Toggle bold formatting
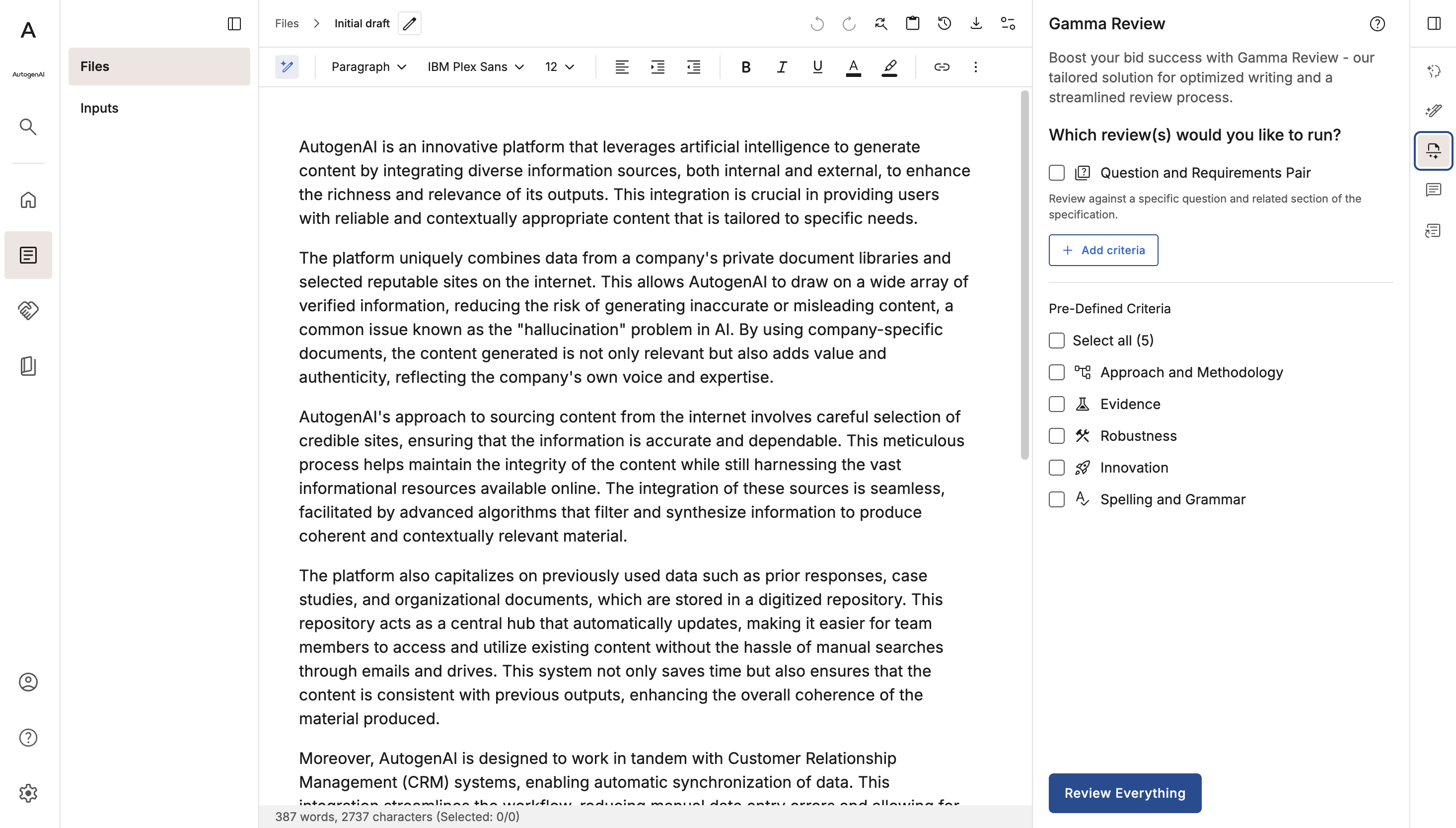 (746, 67)
